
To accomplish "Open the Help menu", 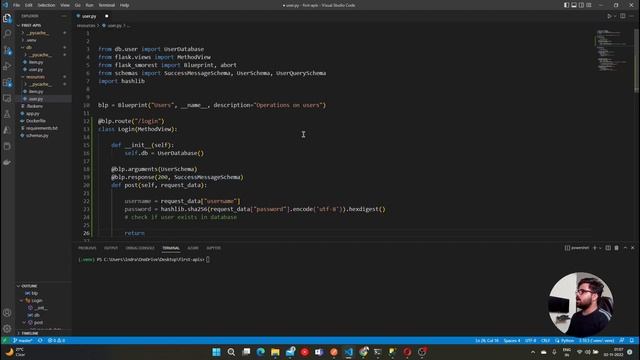I will click(x=124, y=5).
